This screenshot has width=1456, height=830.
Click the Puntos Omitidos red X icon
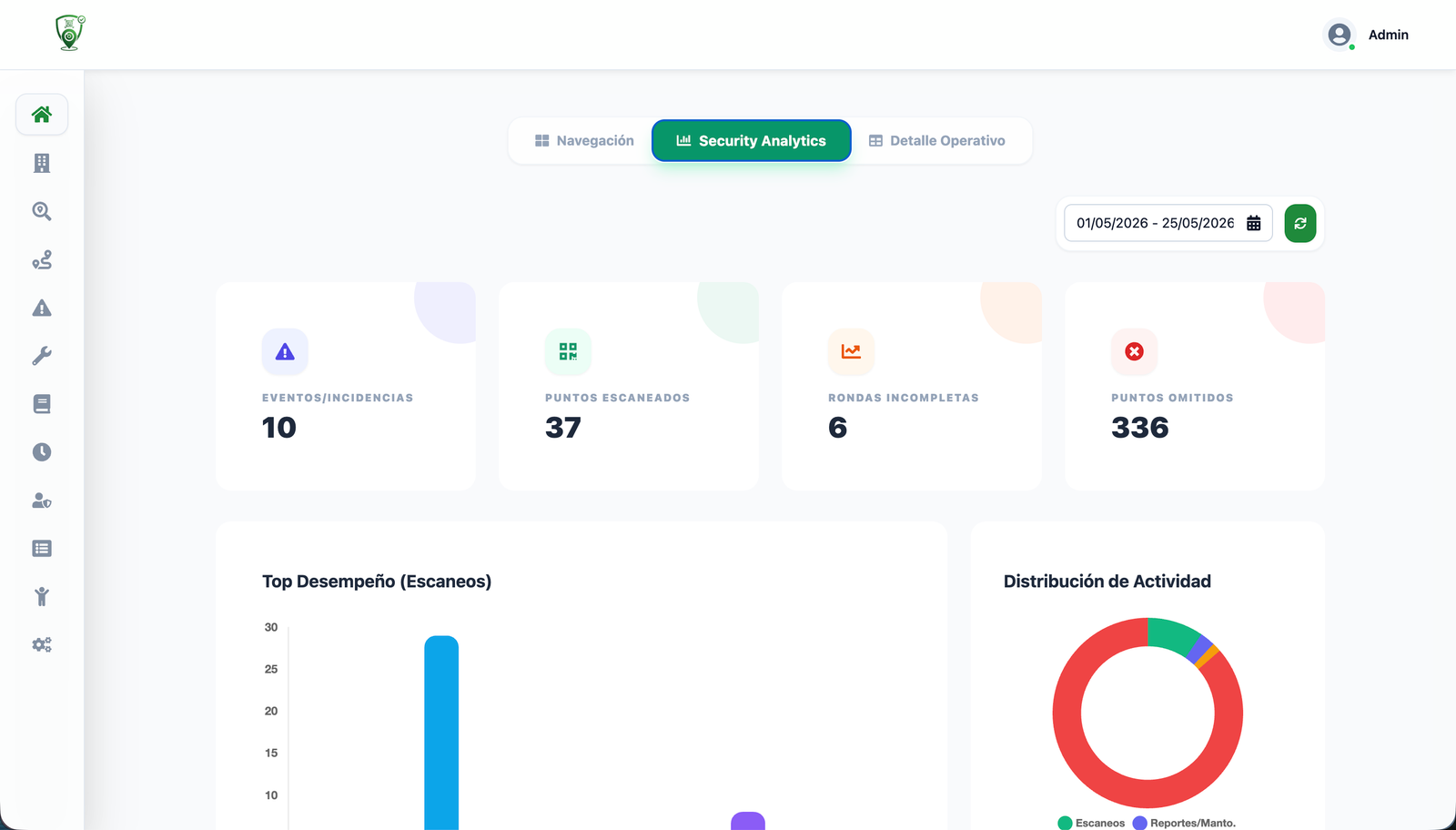(1134, 351)
